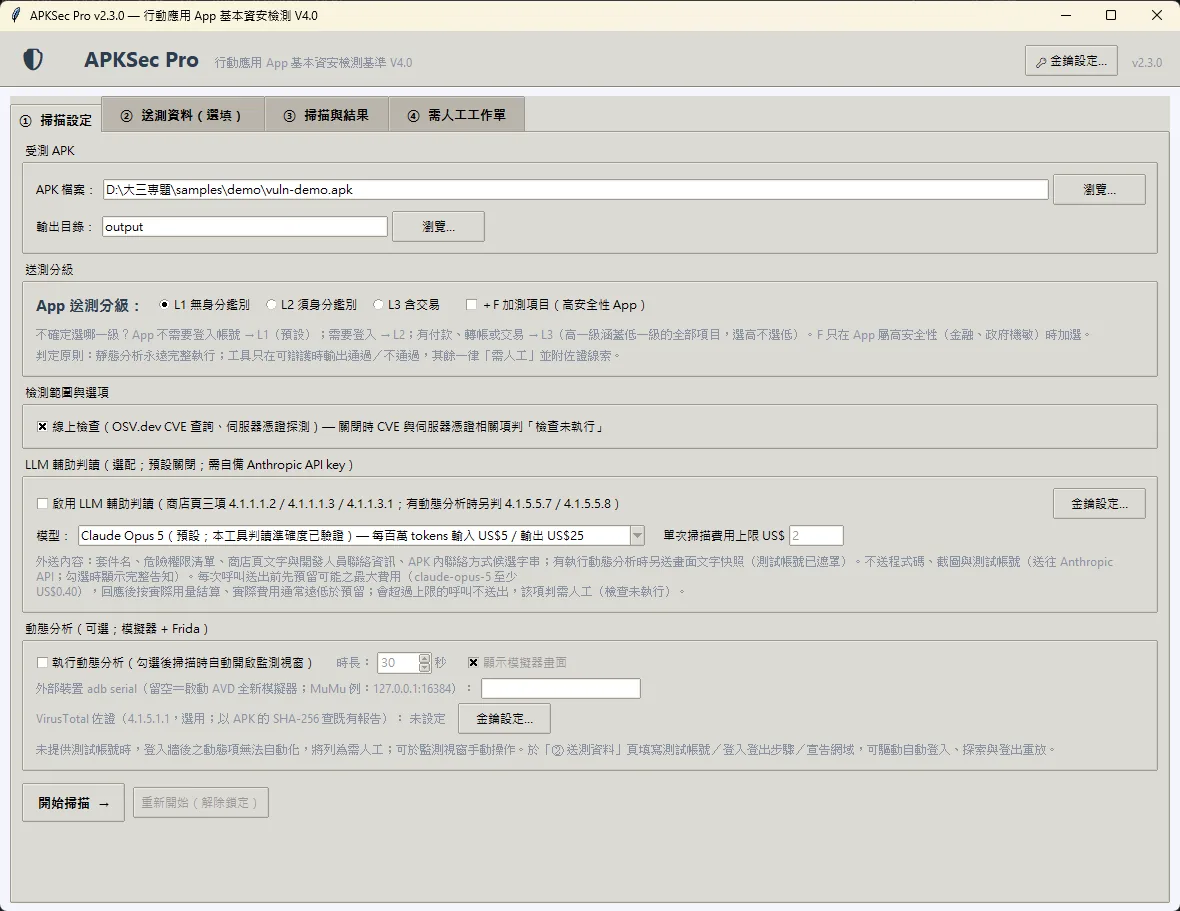Switch to the ② 送測資料（選填）tab
Screen dimensions: 1180x911
pyautogui.click(x=183, y=115)
